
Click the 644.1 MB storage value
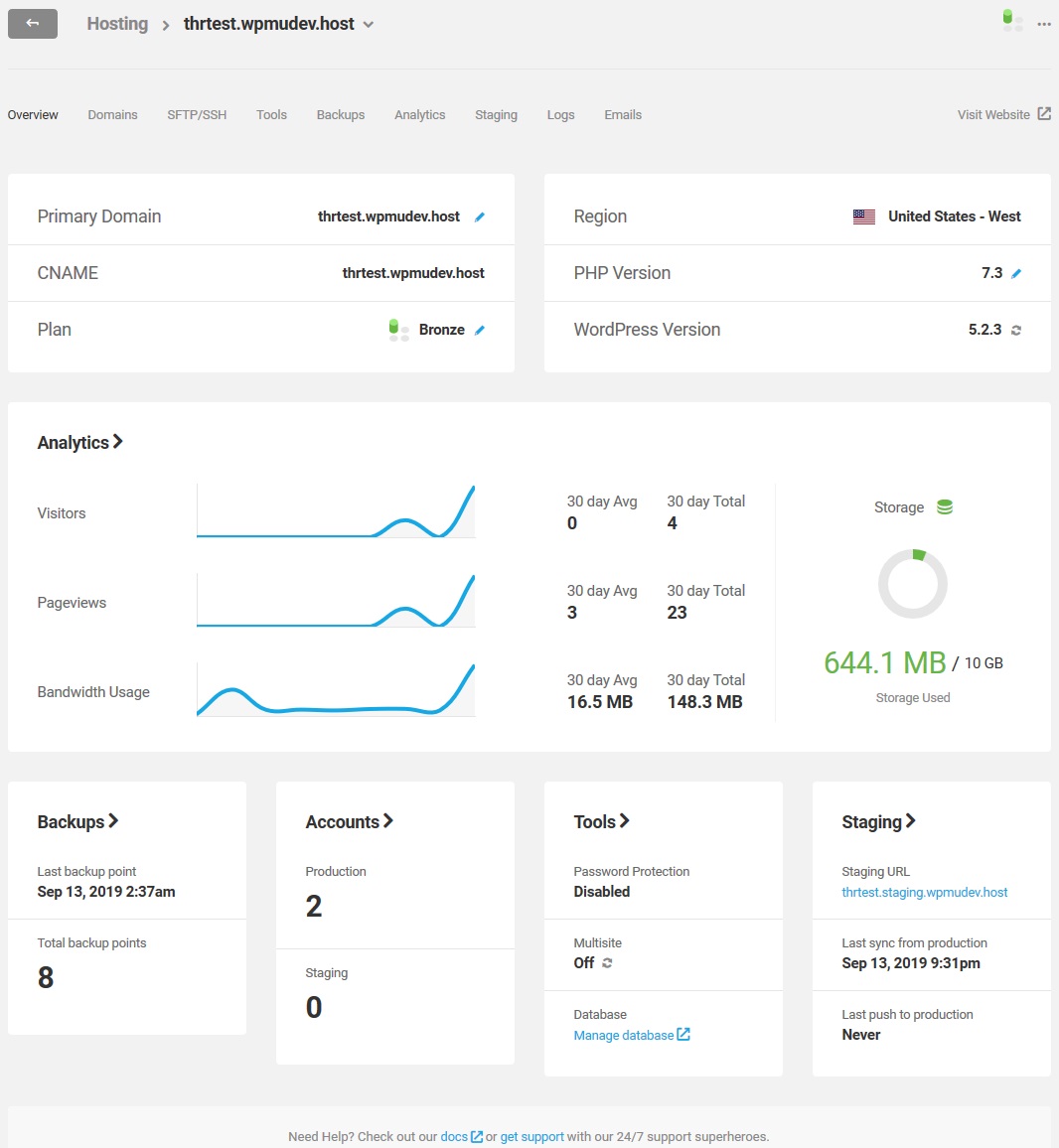[885, 662]
